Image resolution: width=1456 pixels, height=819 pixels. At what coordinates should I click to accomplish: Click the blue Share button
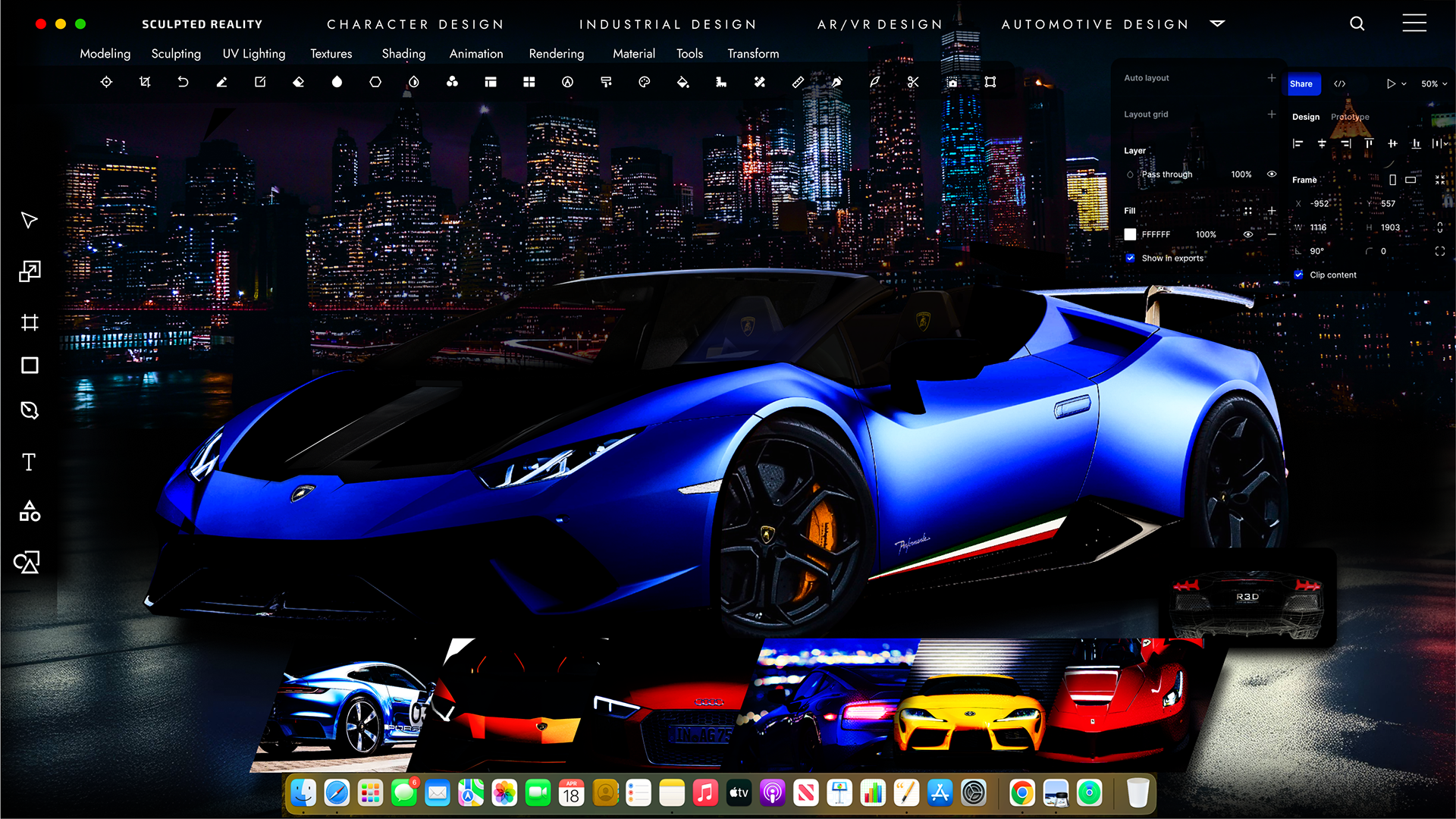pyautogui.click(x=1301, y=84)
